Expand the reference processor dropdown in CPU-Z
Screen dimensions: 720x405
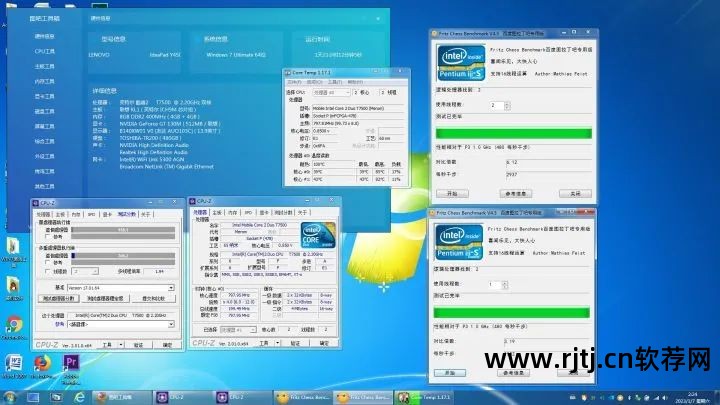point(120,324)
